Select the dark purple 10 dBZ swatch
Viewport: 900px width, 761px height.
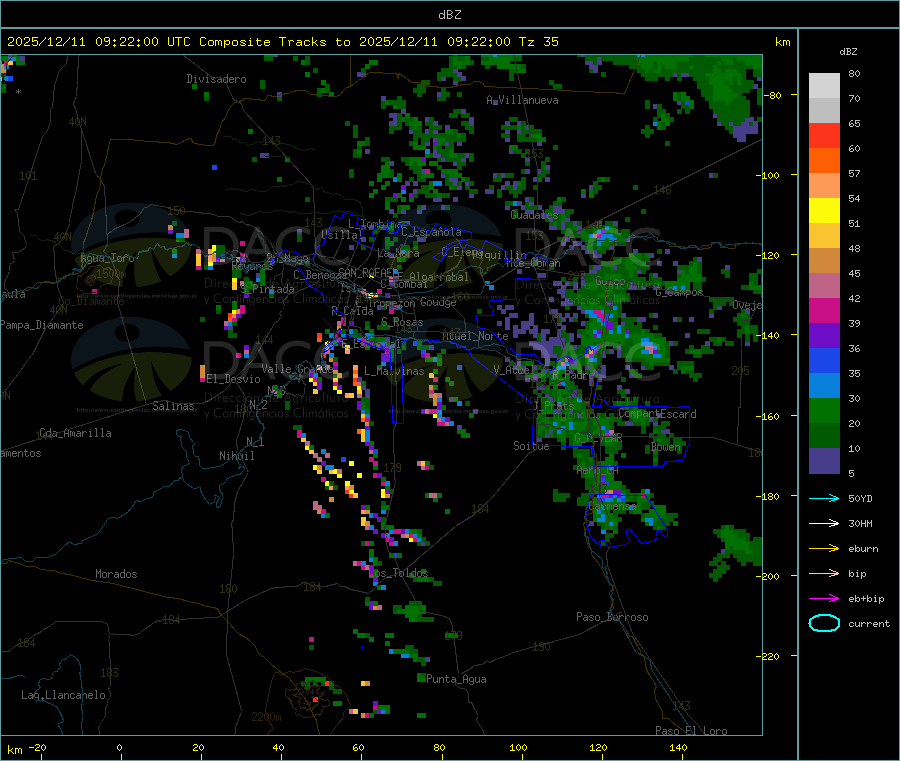(x=824, y=461)
